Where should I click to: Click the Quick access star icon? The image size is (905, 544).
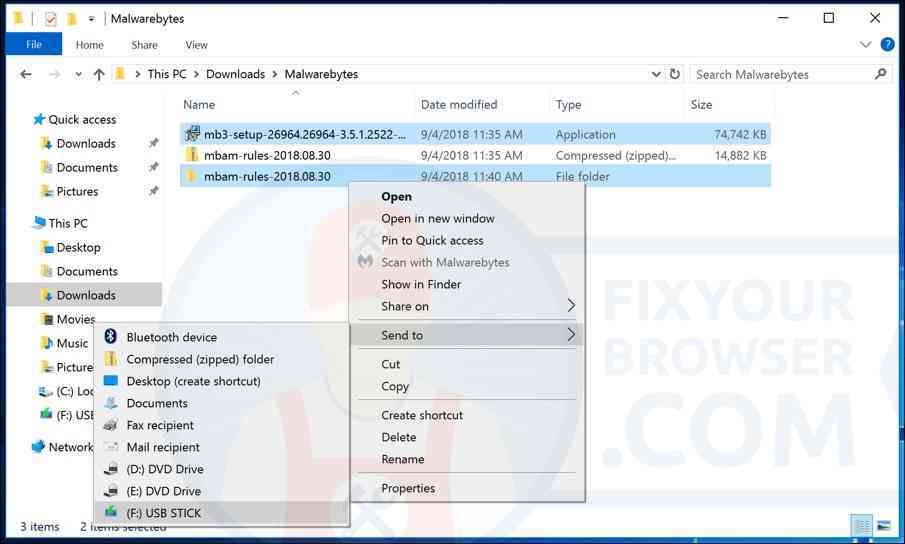(39, 119)
